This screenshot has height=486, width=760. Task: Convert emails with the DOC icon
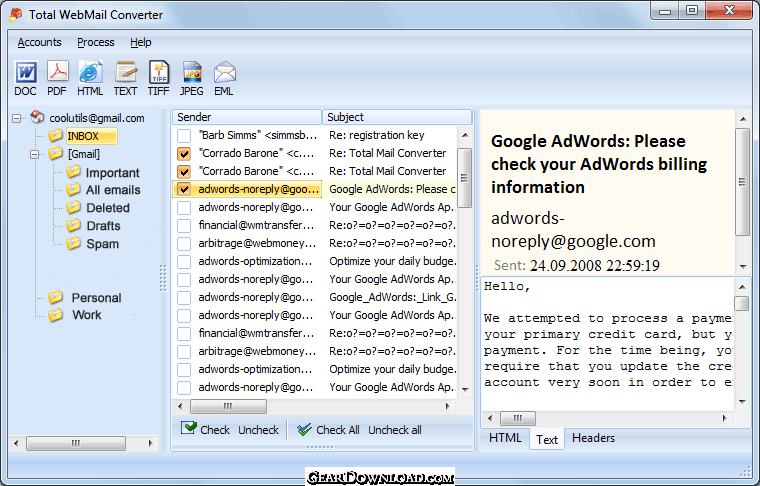coord(26,73)
